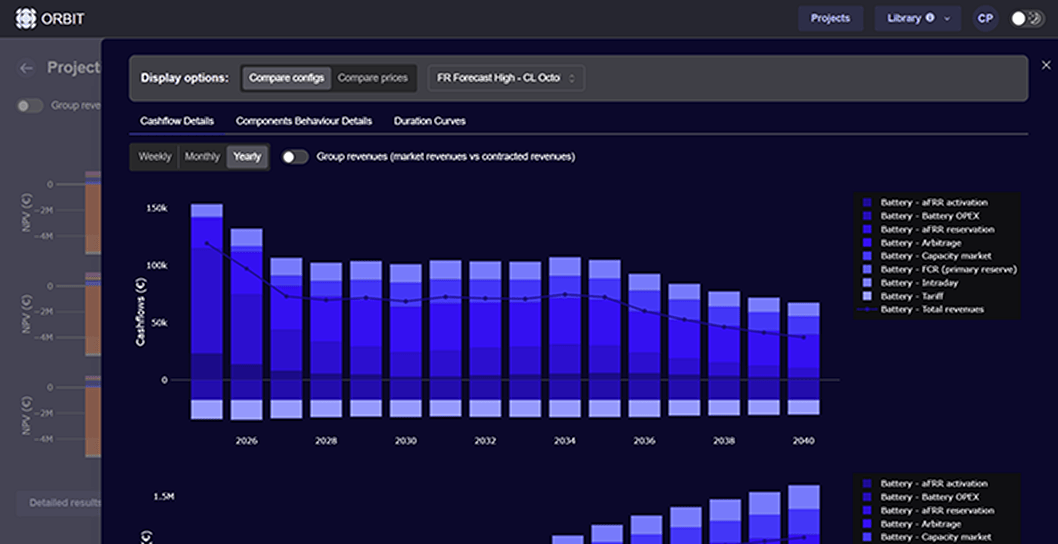Open the FR Forecast High price dropdown
This screenshot has width=1058, height=544.
pyautogui.click(x=506, y=78)
